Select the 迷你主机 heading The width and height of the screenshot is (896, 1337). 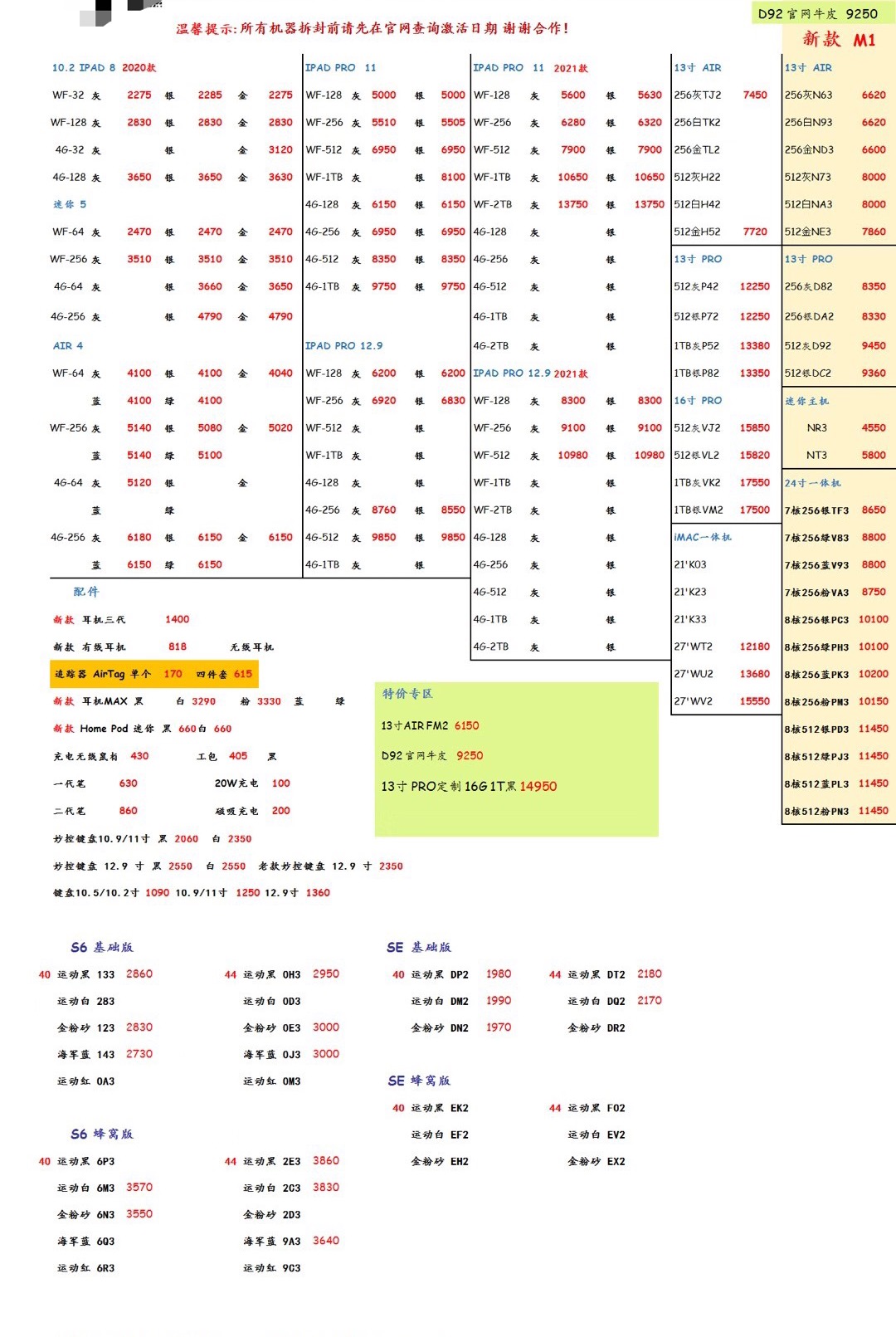(x=807, y=401)
